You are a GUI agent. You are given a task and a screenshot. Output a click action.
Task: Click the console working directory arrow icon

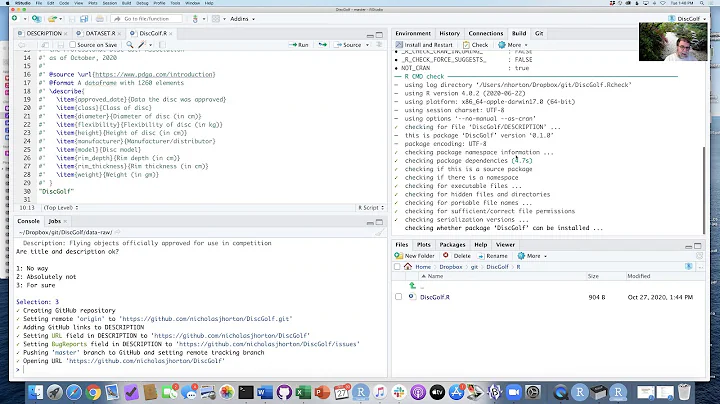point(118,232)
